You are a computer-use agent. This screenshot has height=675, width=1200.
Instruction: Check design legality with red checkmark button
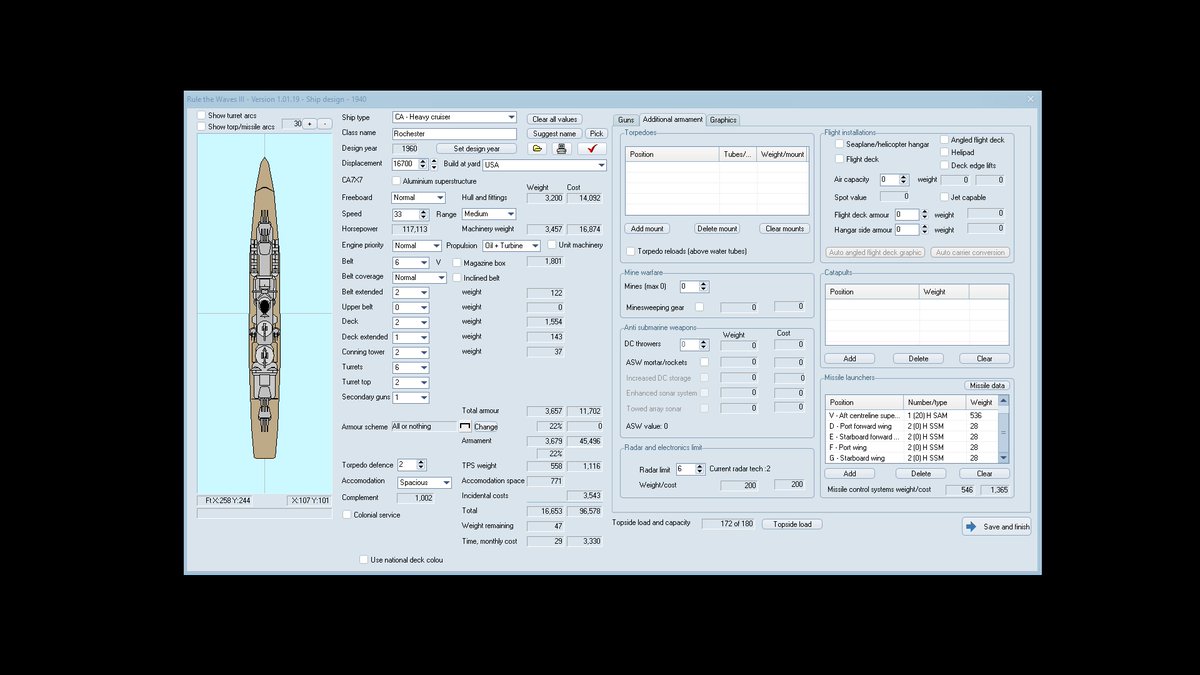[592, 148]
